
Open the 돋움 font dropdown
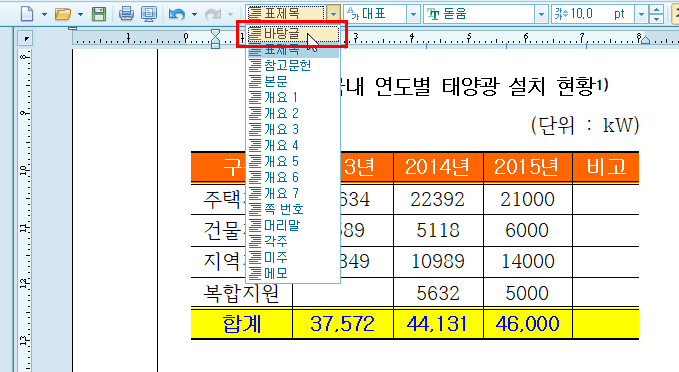pyautogui.click(x=541, y=14)
